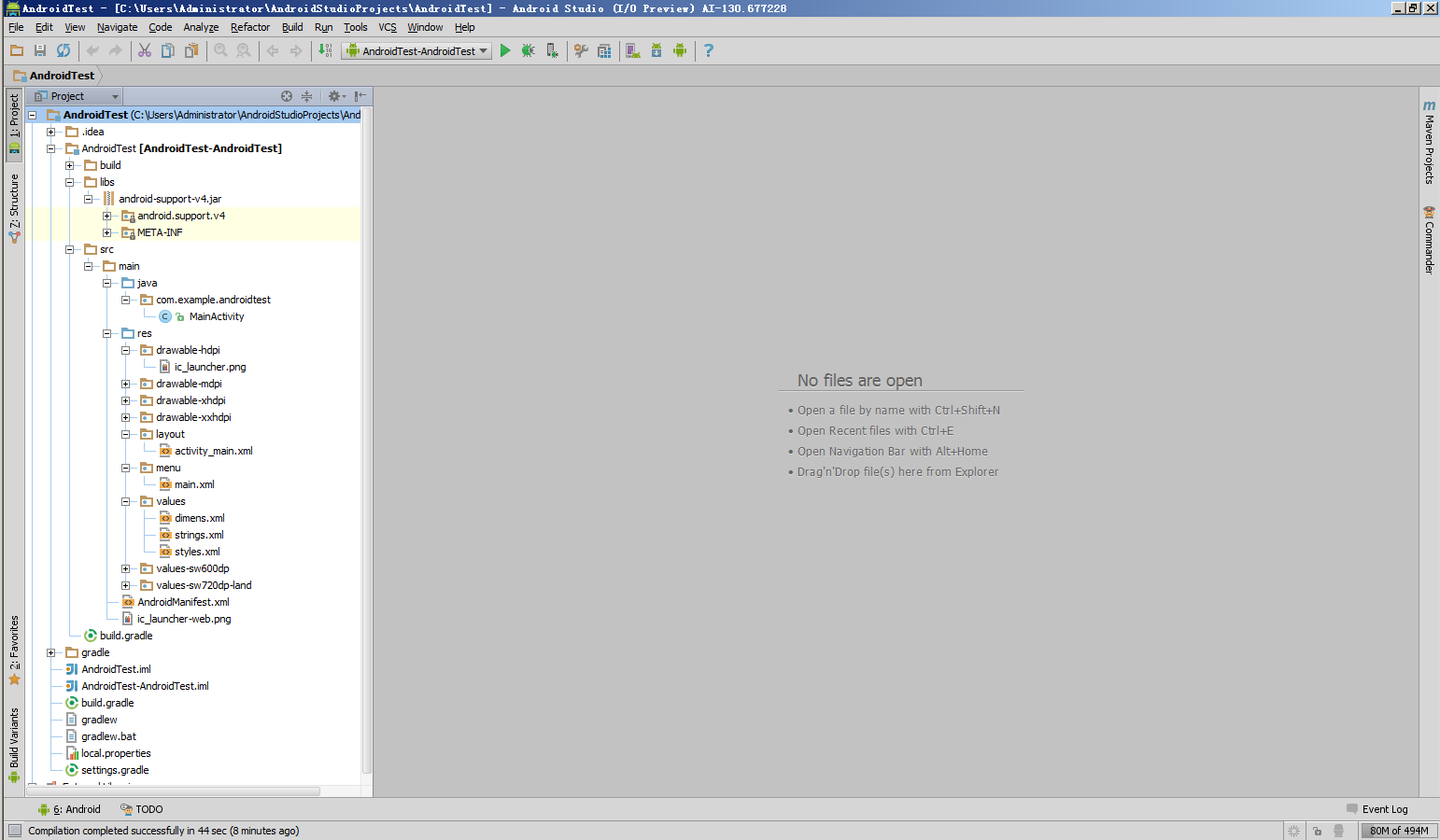Click the memory indicator 80M of 494M
The height and width of the screenshot is (840, 1440).
point(1399,831)
